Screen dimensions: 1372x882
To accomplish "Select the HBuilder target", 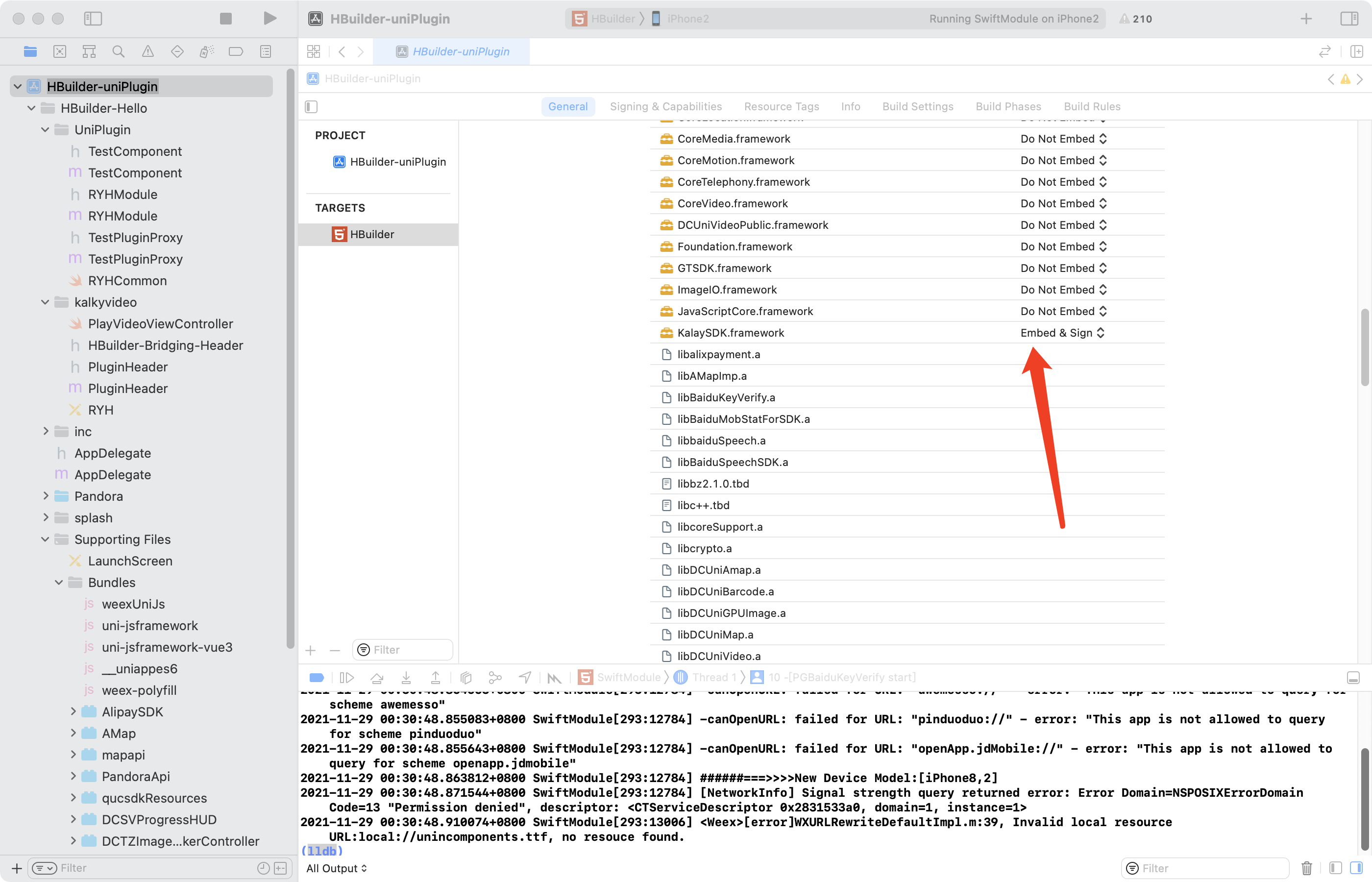I will pyautogui.click(x=371, y=234).
